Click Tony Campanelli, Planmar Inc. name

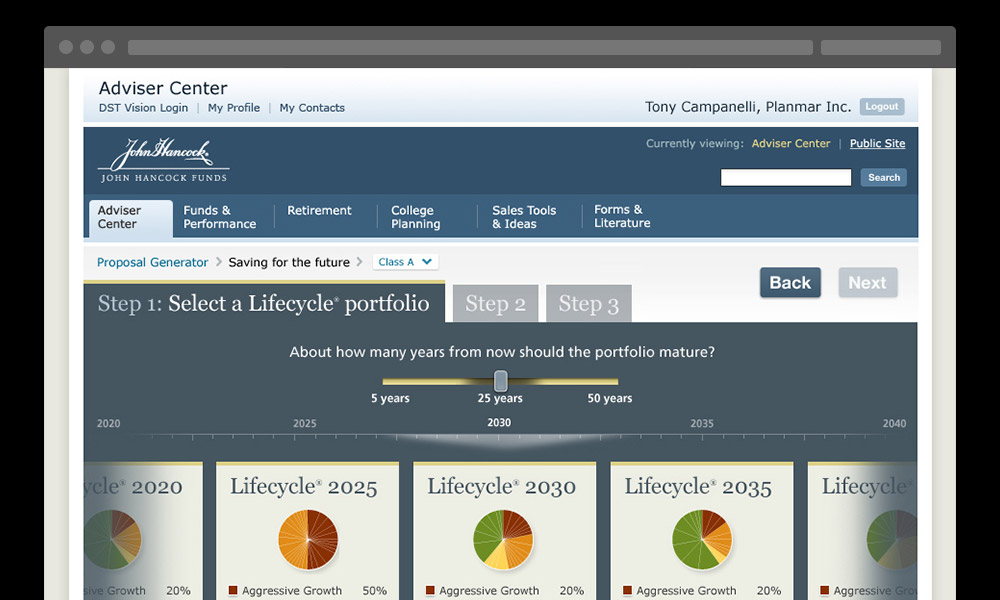[748, 106]
